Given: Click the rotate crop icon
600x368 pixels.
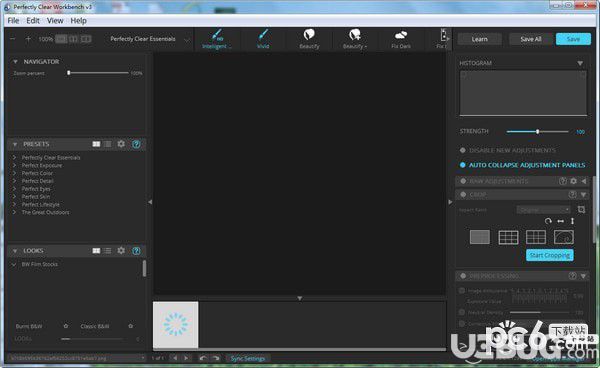Looking at the screenshot, I should click(x=548, y=221).
